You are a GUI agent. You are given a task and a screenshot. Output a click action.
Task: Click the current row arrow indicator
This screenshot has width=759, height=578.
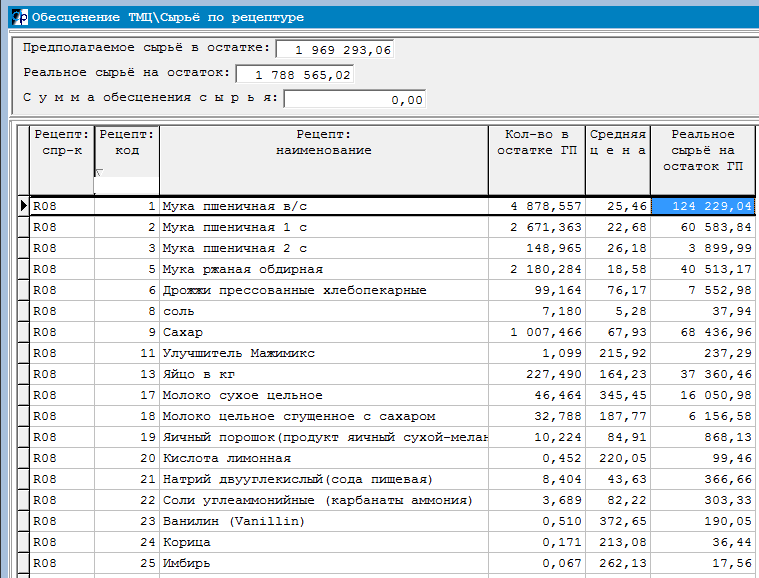pyautogui.click(x=22, y=206)
